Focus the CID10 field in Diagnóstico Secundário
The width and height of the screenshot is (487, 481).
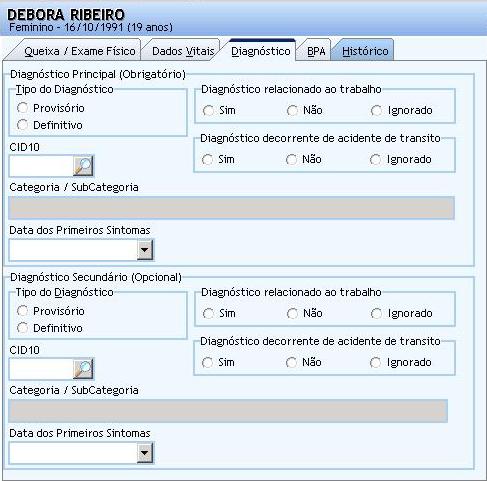(x=41, y=369)
